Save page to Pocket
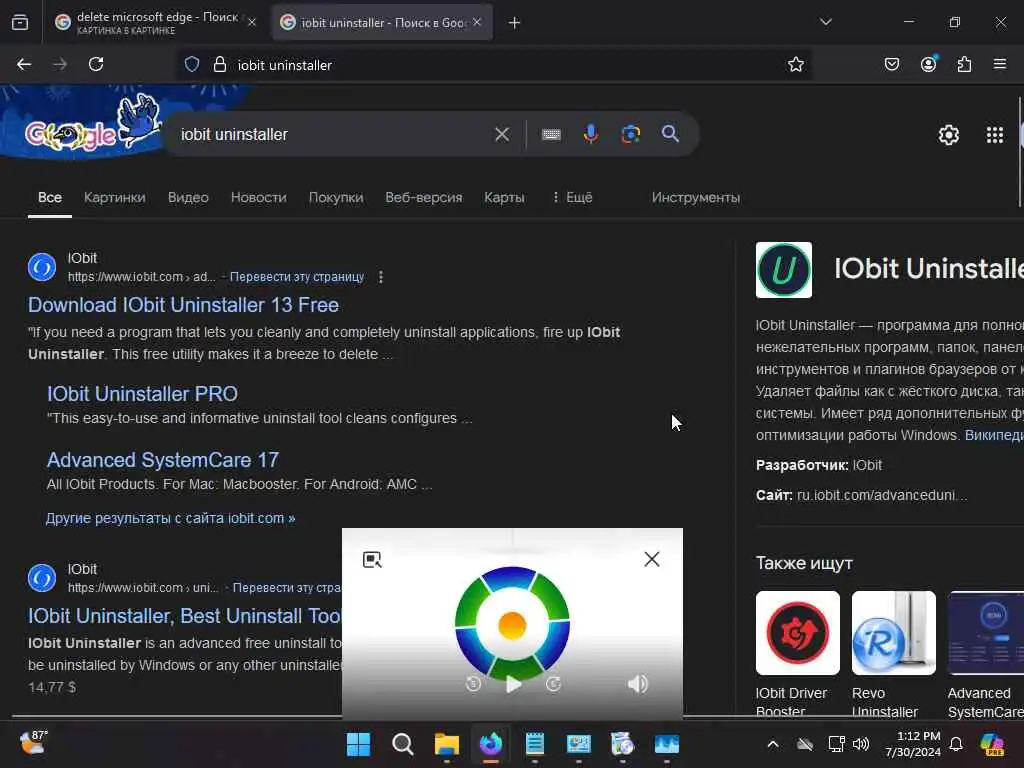This screenshot has width=1024, height=768. coord(891,64)
